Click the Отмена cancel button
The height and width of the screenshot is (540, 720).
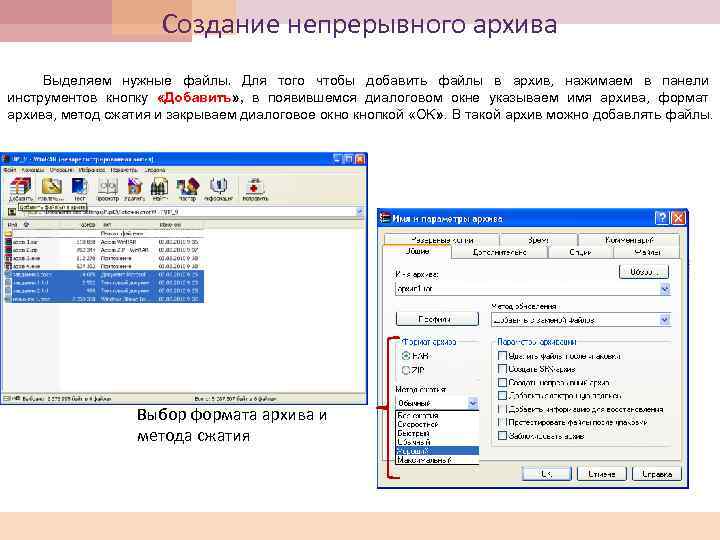[x=602, y=474]
